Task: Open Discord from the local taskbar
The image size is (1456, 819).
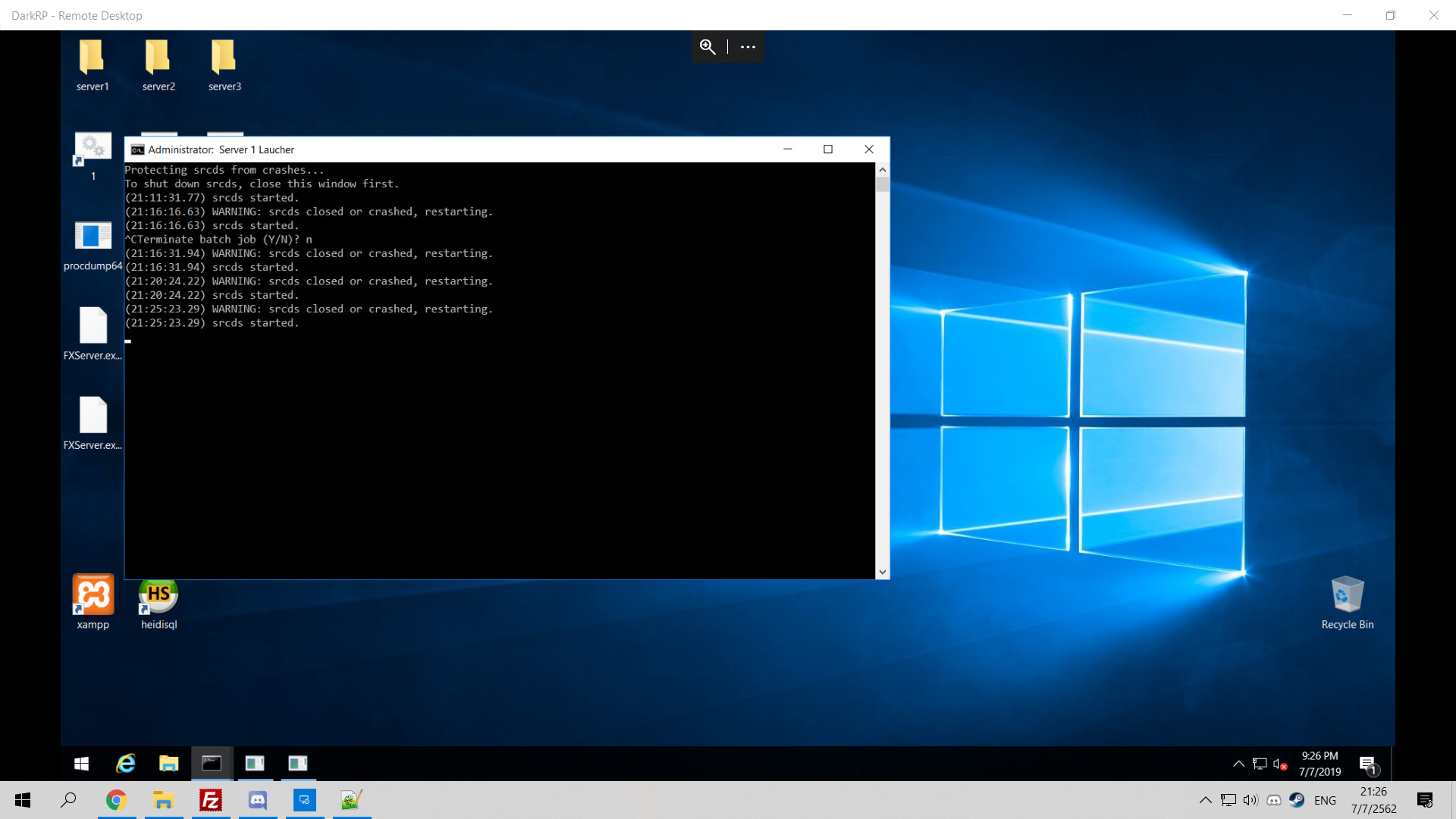Action: pos(258,800)
